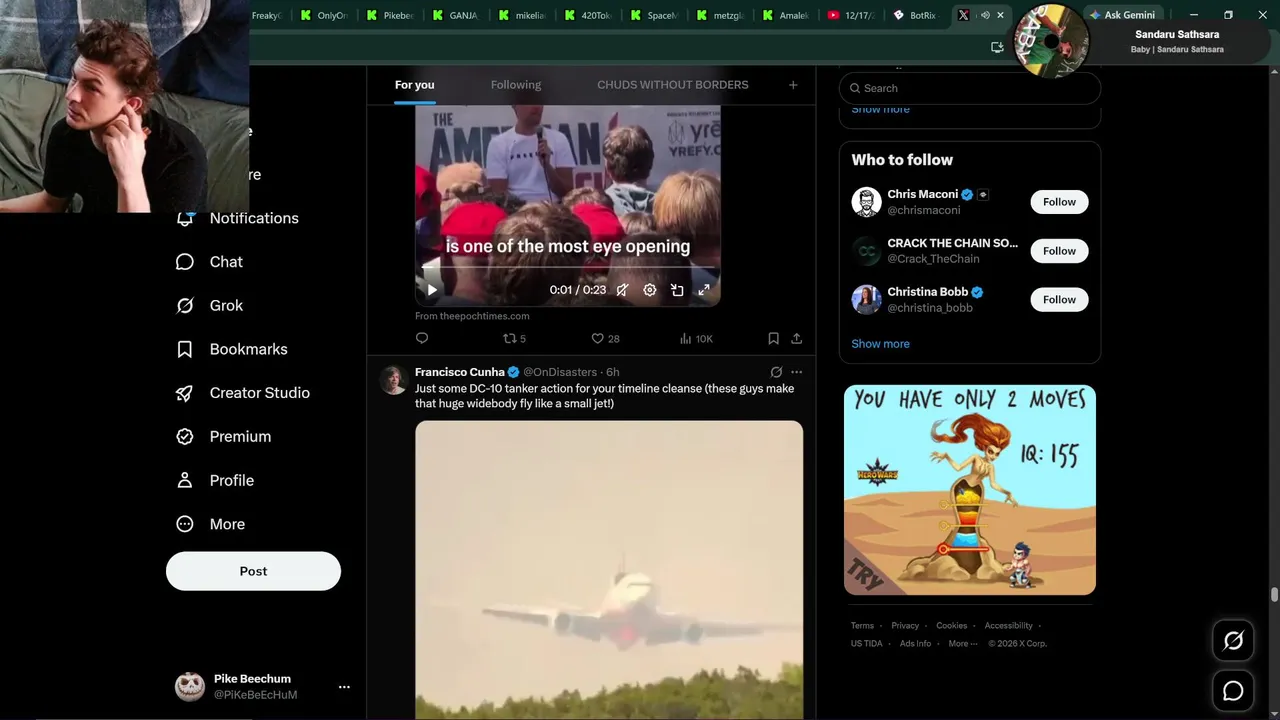Open video settings gear icon

[x=650, y=290]
